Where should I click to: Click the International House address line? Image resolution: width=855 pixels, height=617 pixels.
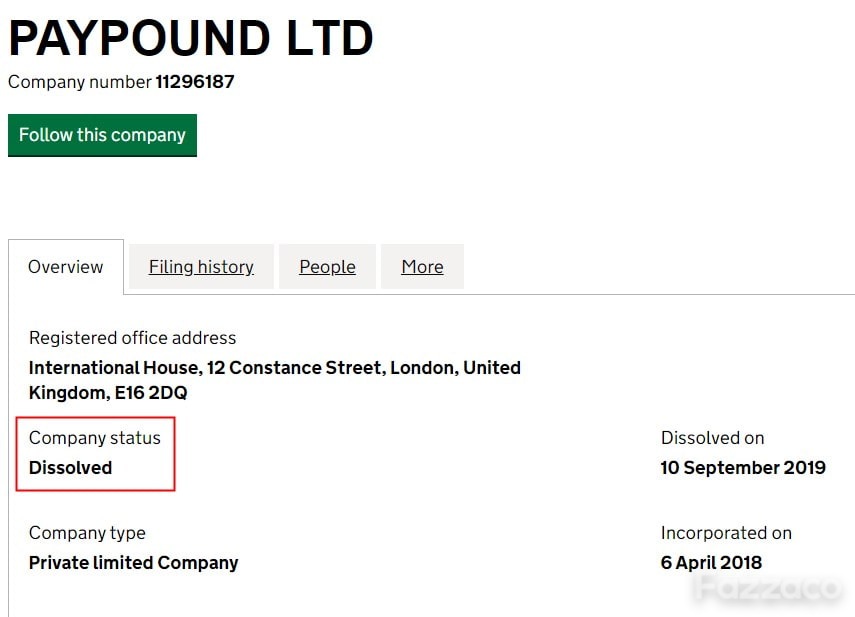(275, 367)
